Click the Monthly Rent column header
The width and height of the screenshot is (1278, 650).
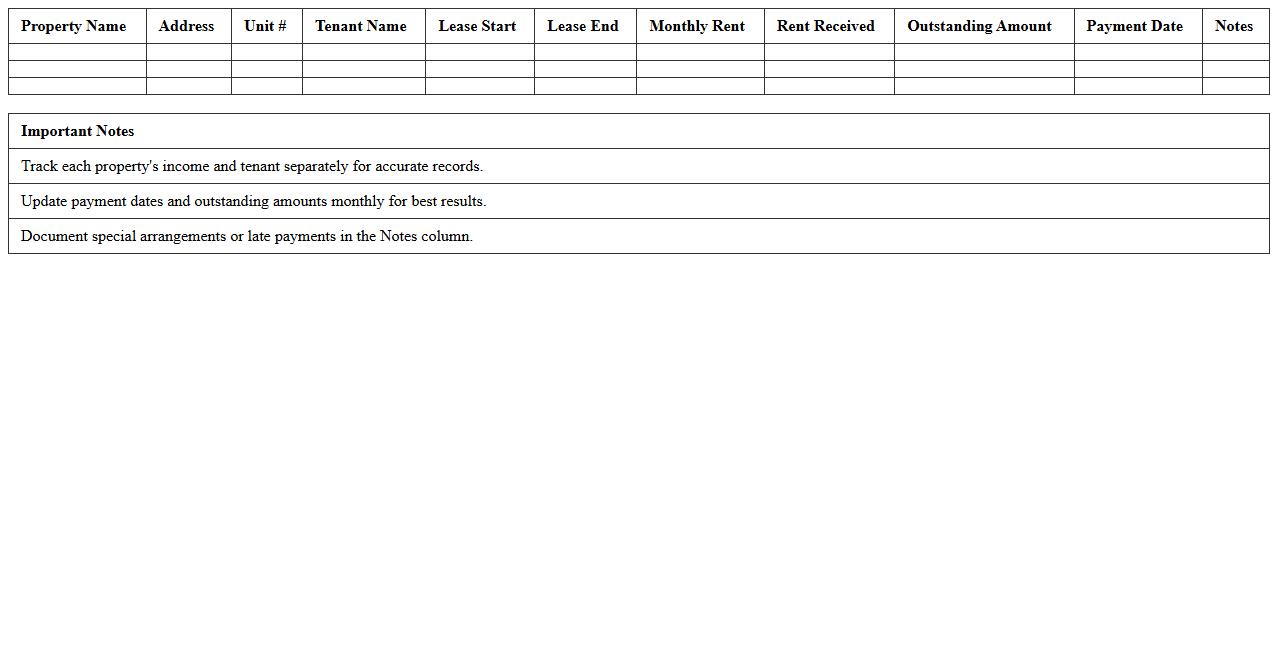click(697, 26)
